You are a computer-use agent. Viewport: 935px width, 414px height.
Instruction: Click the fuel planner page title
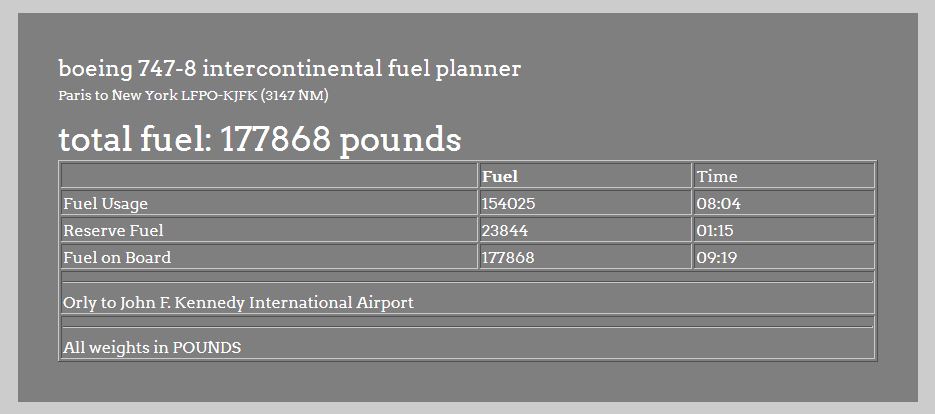pos(289,69)
